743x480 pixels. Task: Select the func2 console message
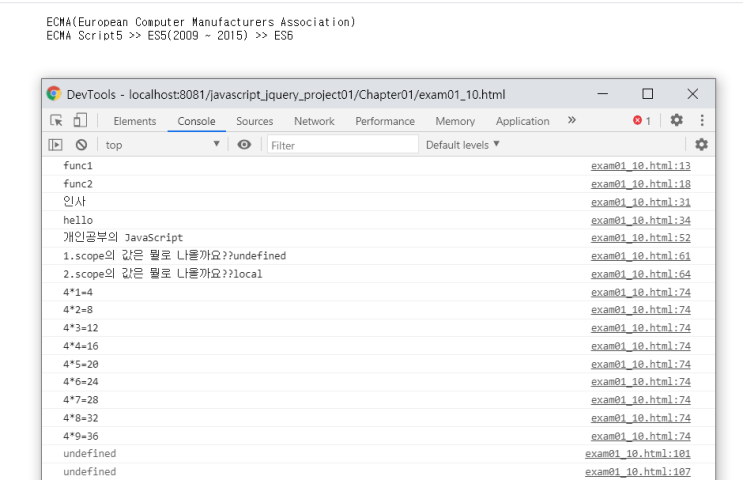click(x=78, y=184)
